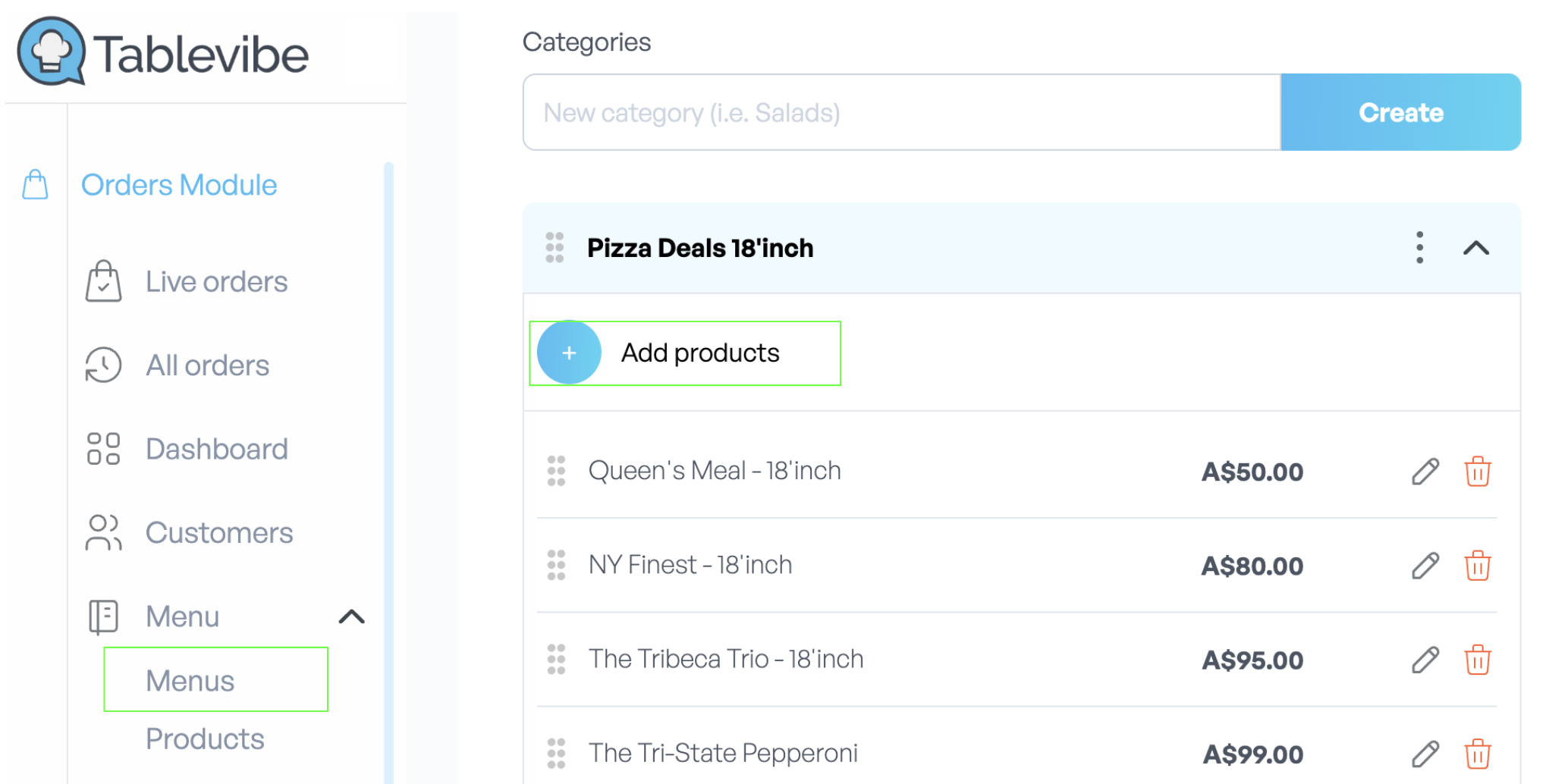Open three-dot options for Pizza Deals category
The width and height of the screenshot is (1546, 784).
(x=1419, y=248)
